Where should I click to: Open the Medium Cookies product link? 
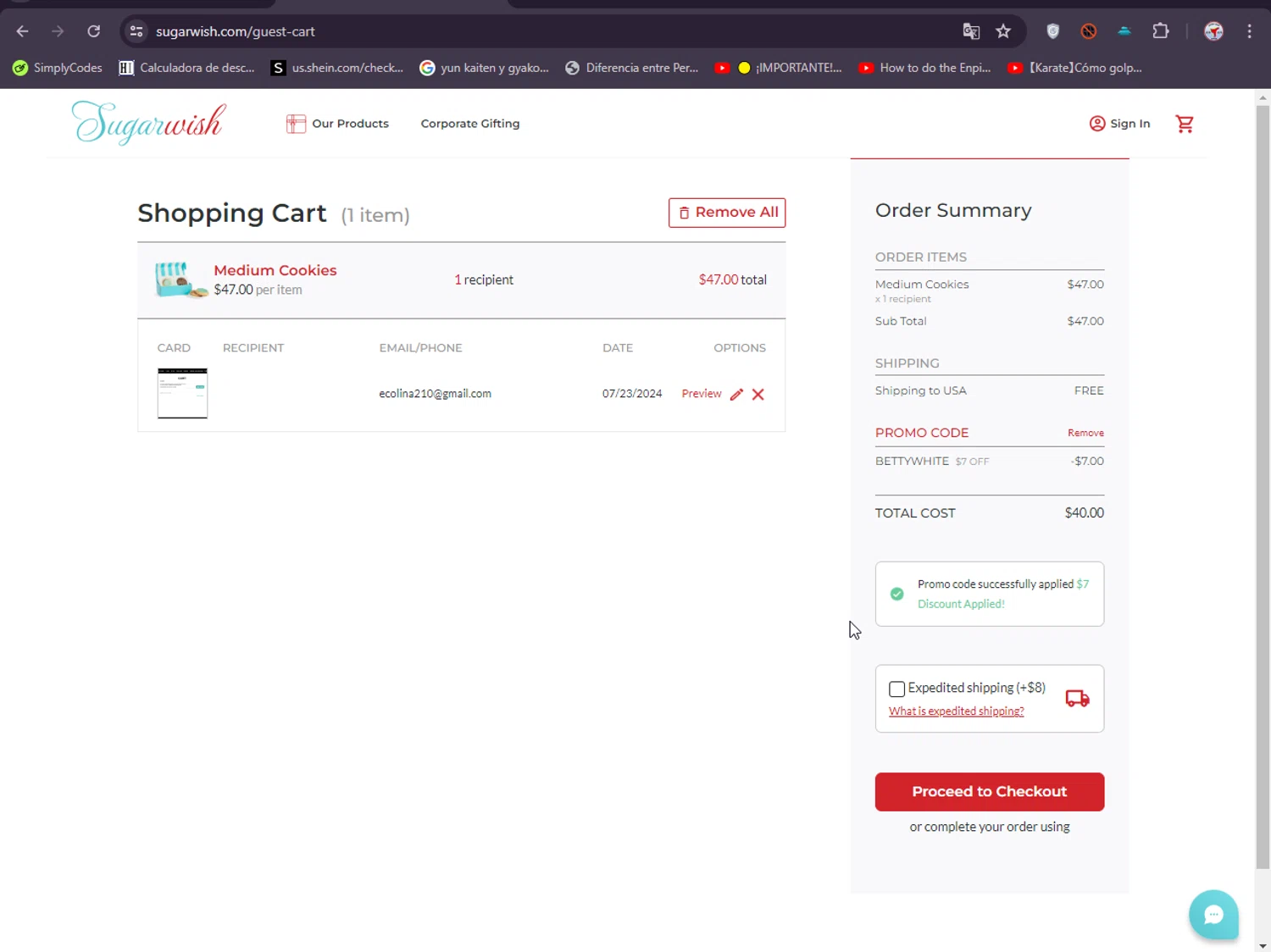tap(275, 270)
